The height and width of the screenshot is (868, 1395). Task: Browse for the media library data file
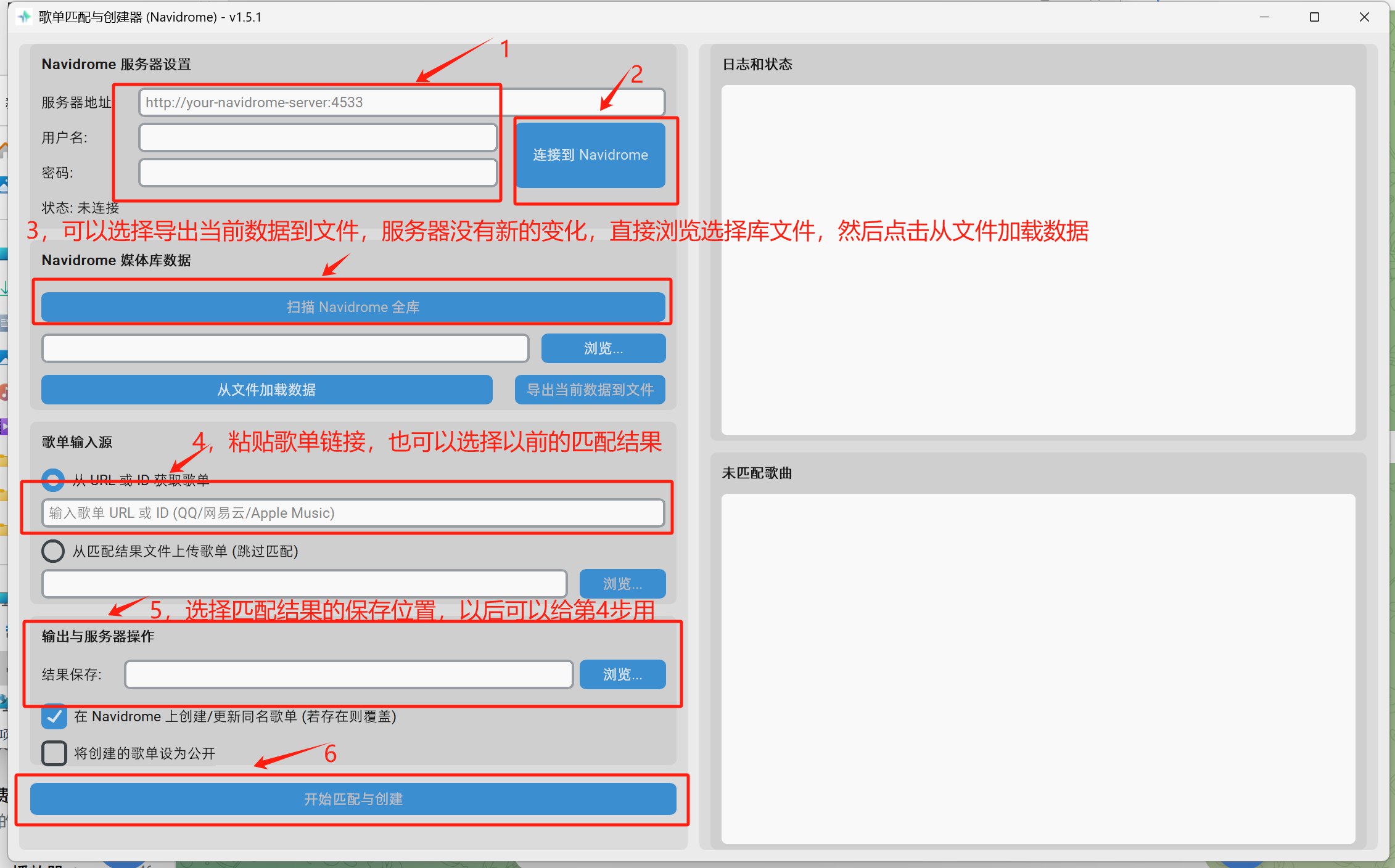coord(603,348)
